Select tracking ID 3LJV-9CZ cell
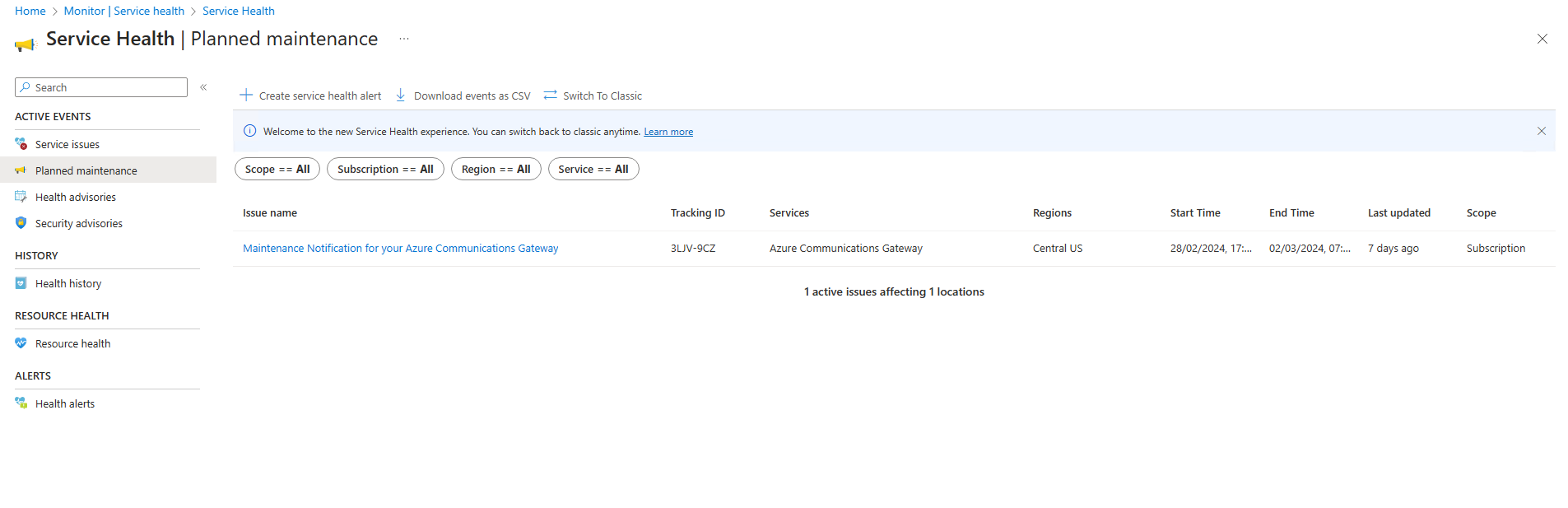Image resolution: width=1568 pixels, height=508 pixels. coord(693,248)
